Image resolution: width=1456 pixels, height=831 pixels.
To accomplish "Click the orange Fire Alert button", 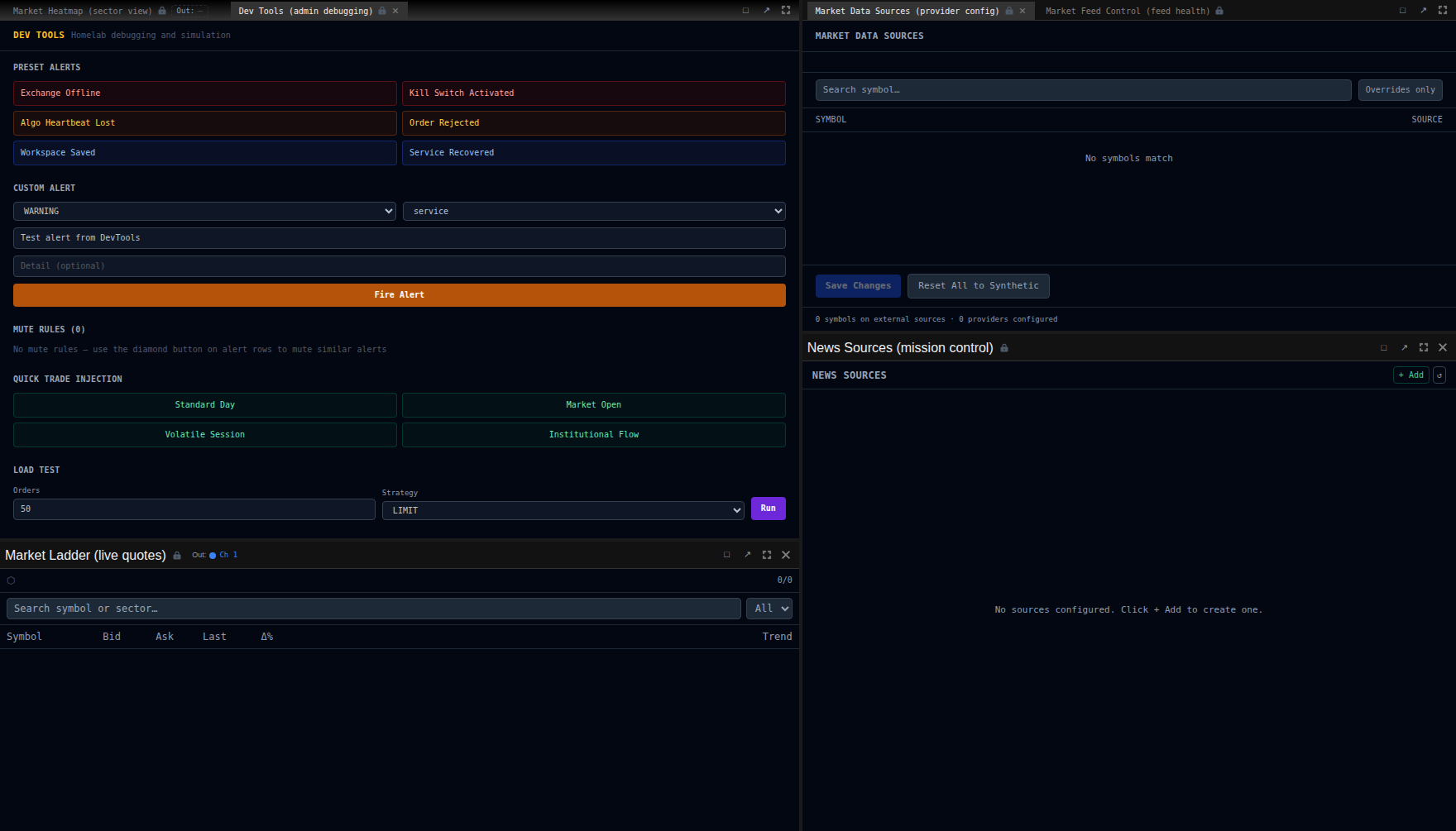I will pyautogui.click(x=399, y=295).
